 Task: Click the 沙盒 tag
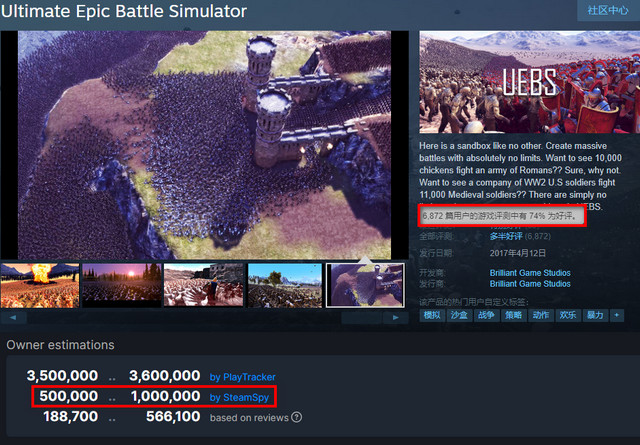point(459,315)
